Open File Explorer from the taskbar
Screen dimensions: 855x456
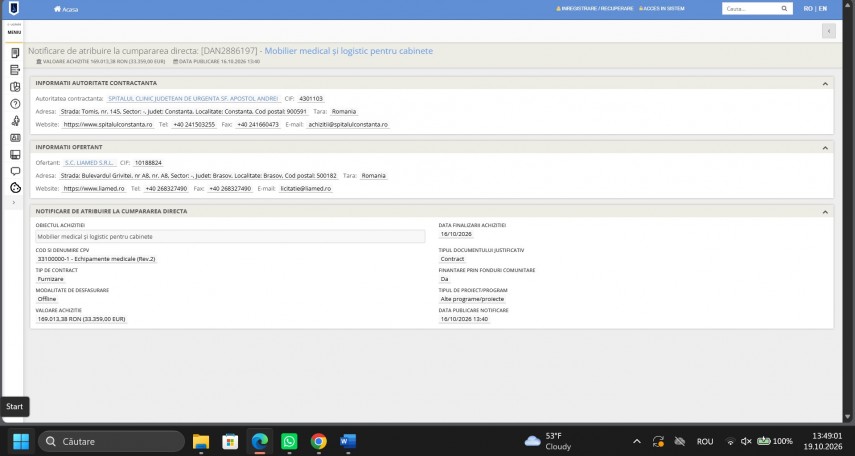[x=201, y=441]
